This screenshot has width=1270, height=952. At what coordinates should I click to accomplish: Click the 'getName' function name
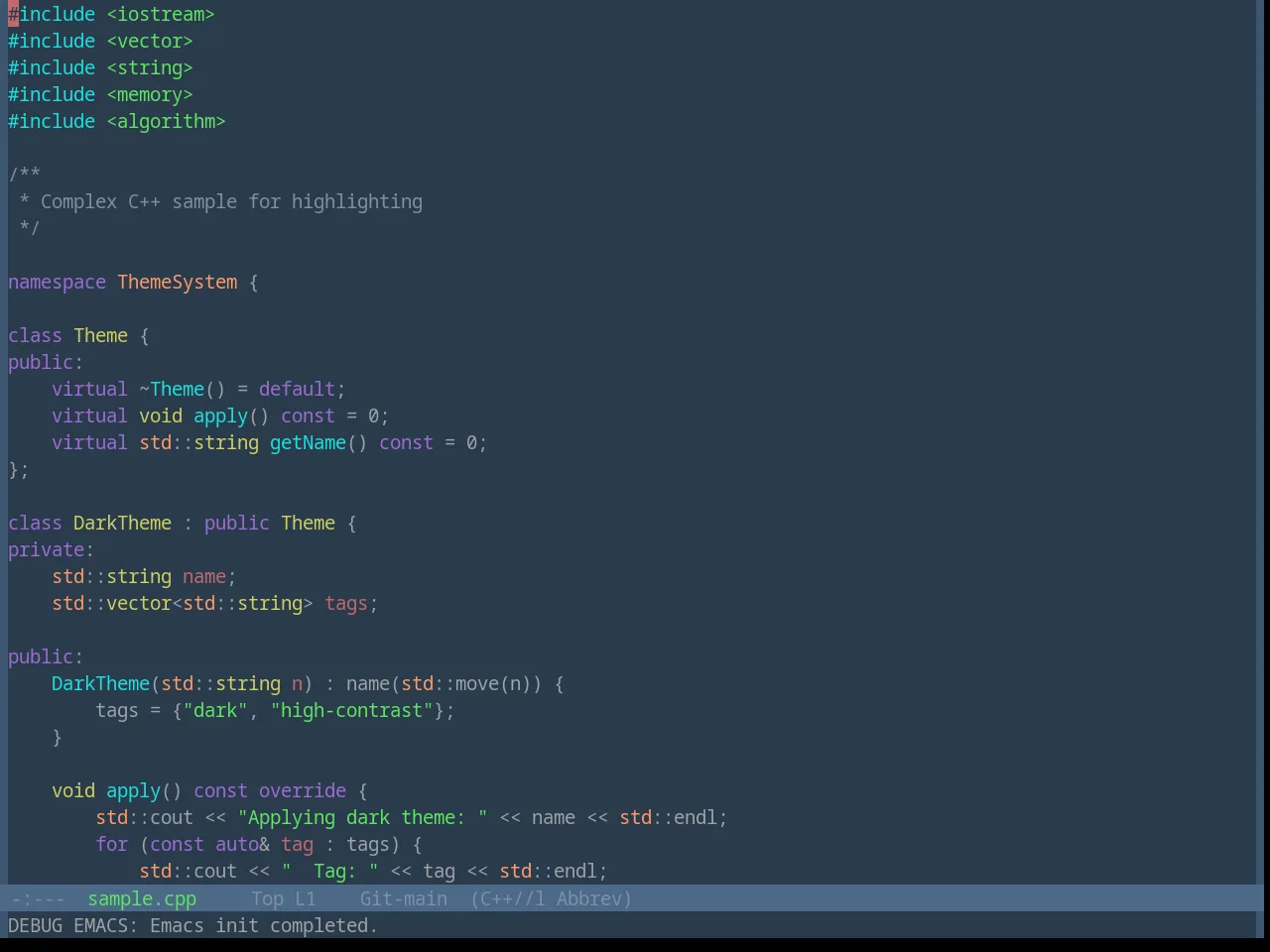pos(308,443)
